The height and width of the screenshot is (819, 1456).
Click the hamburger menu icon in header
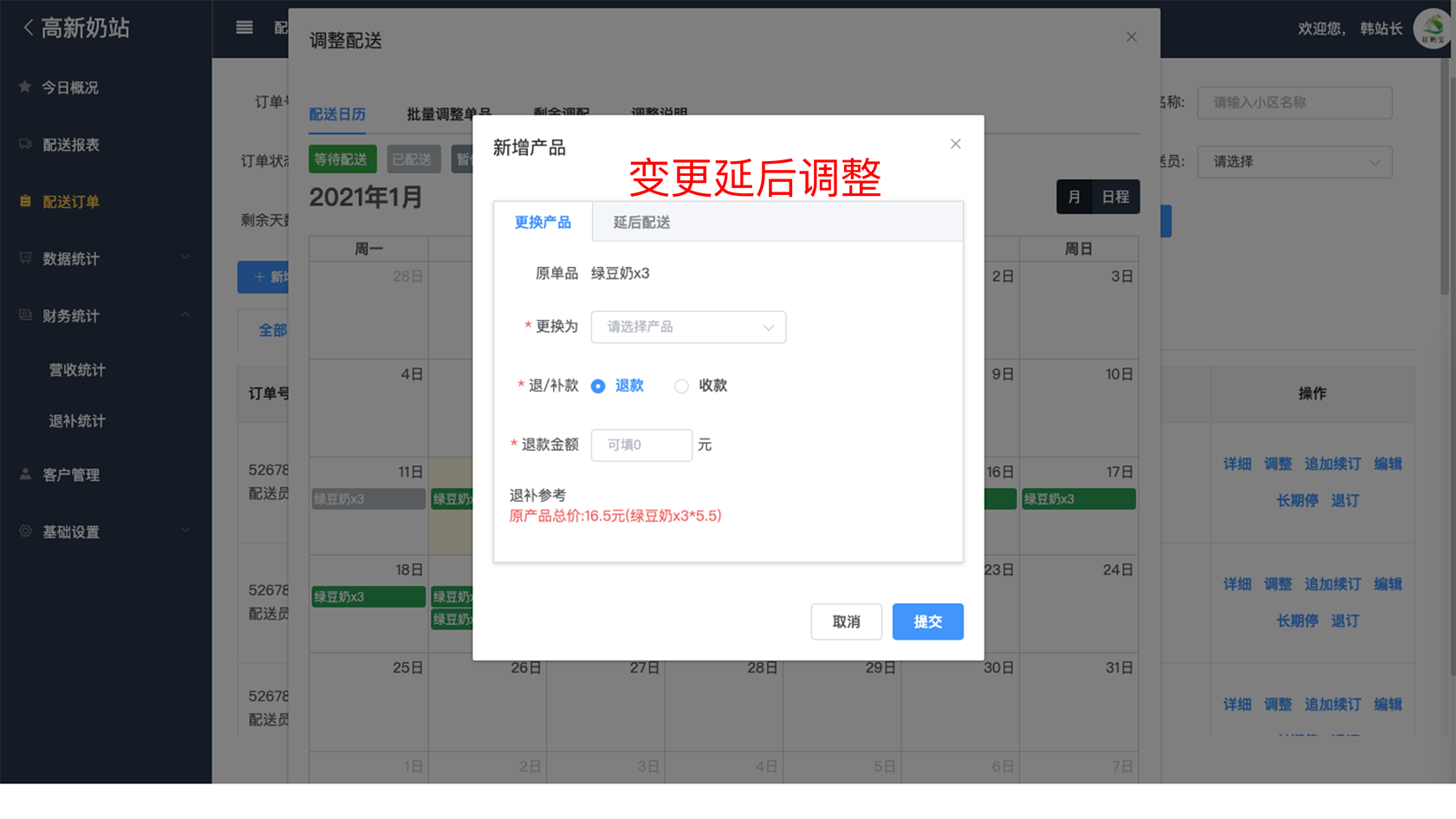pyautogui.click(x=244, y=28)
